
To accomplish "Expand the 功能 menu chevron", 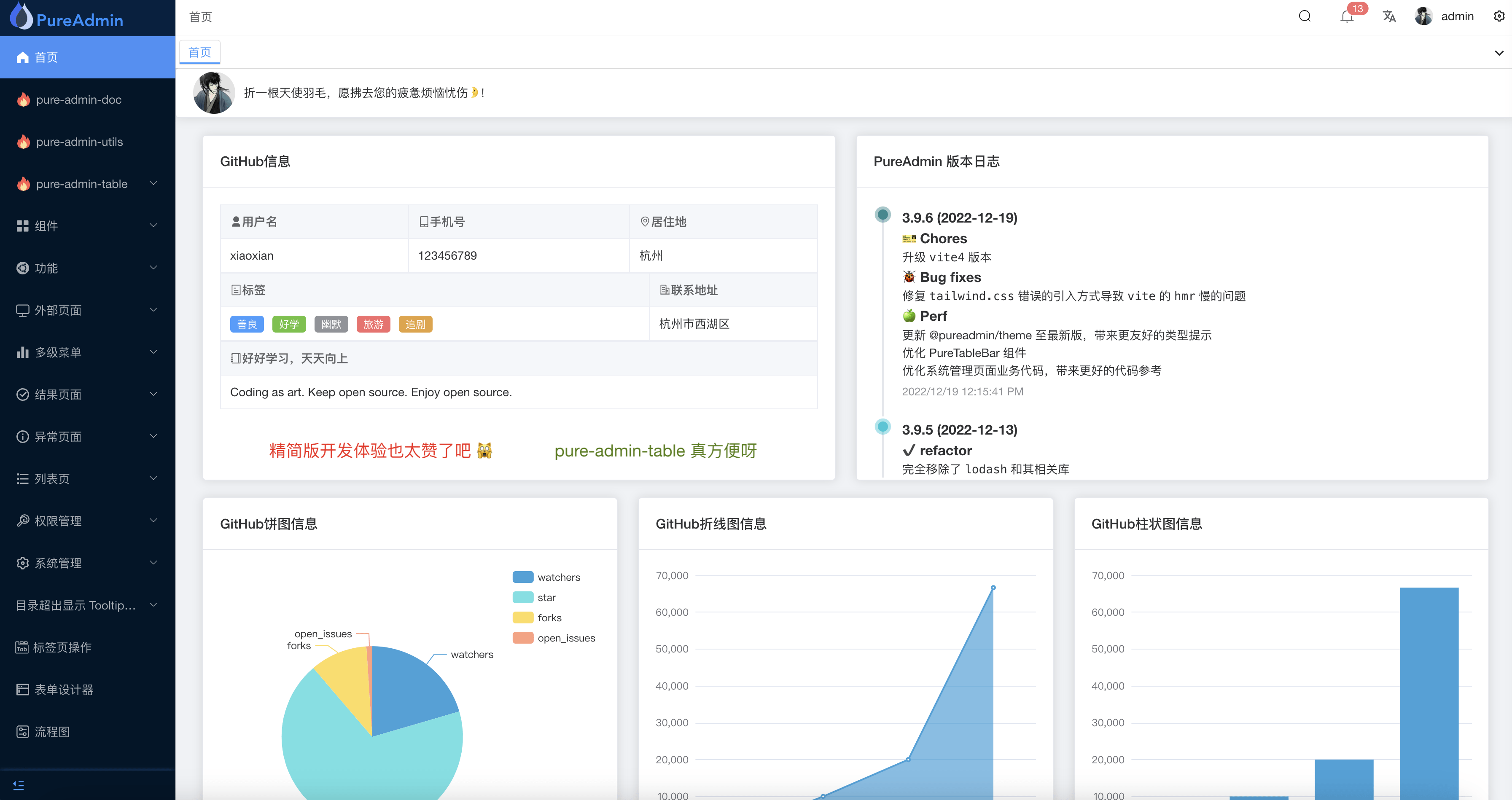I will [x=154, y=268].
